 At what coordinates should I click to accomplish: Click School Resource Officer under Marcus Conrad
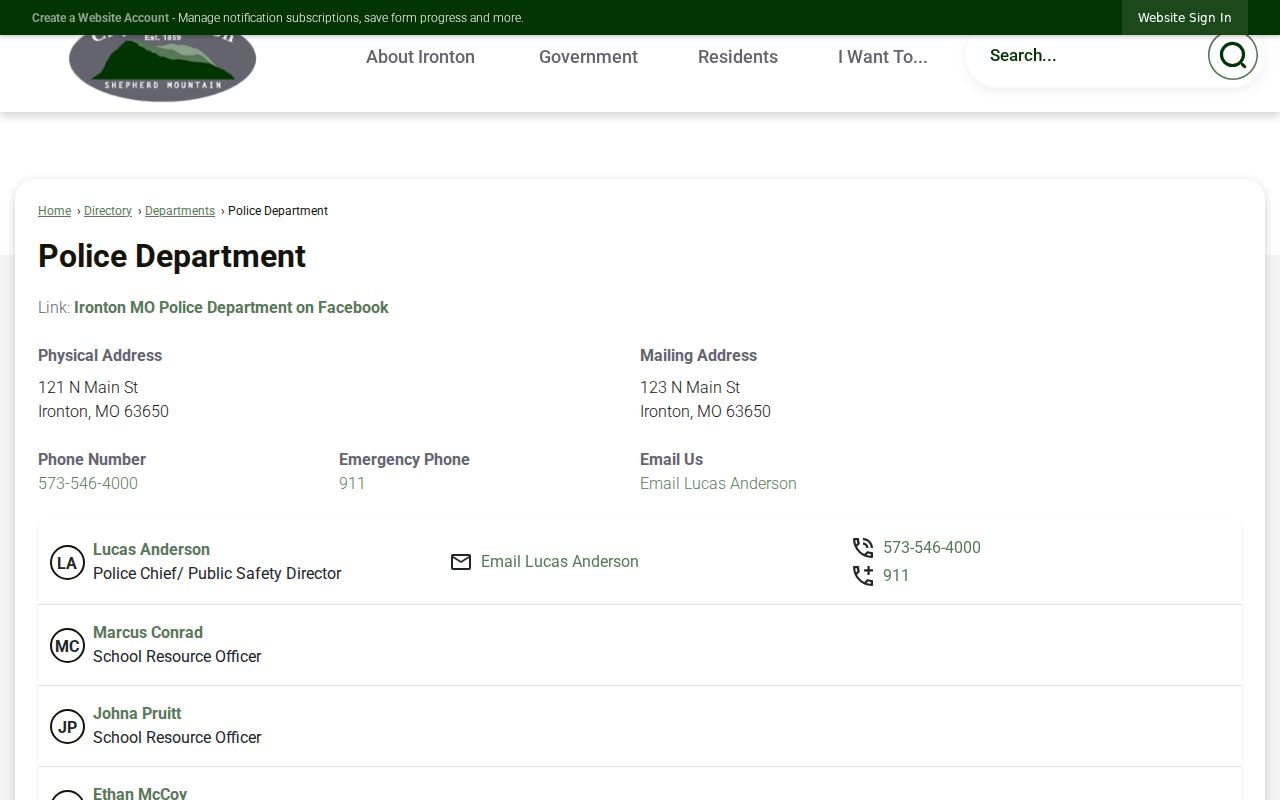pyautogui.click(x=177, y=657)
